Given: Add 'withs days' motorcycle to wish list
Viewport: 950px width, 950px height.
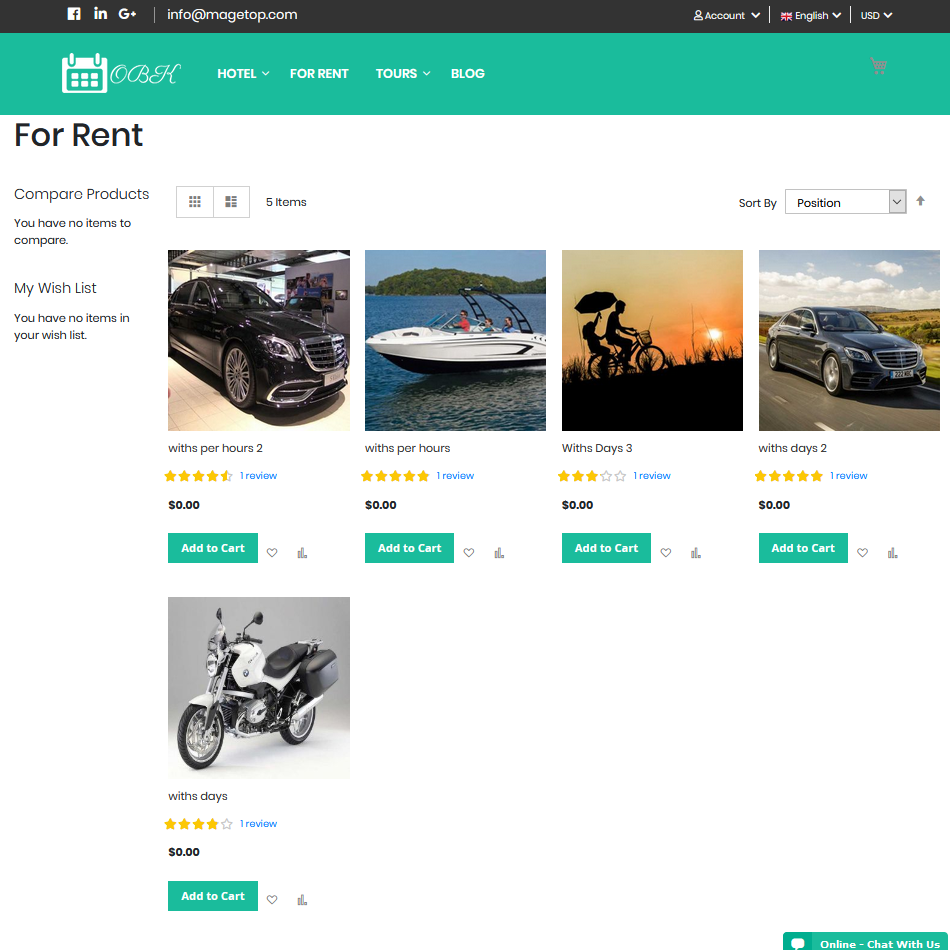Looking at the screenshot, I should (x=272, y=900).
